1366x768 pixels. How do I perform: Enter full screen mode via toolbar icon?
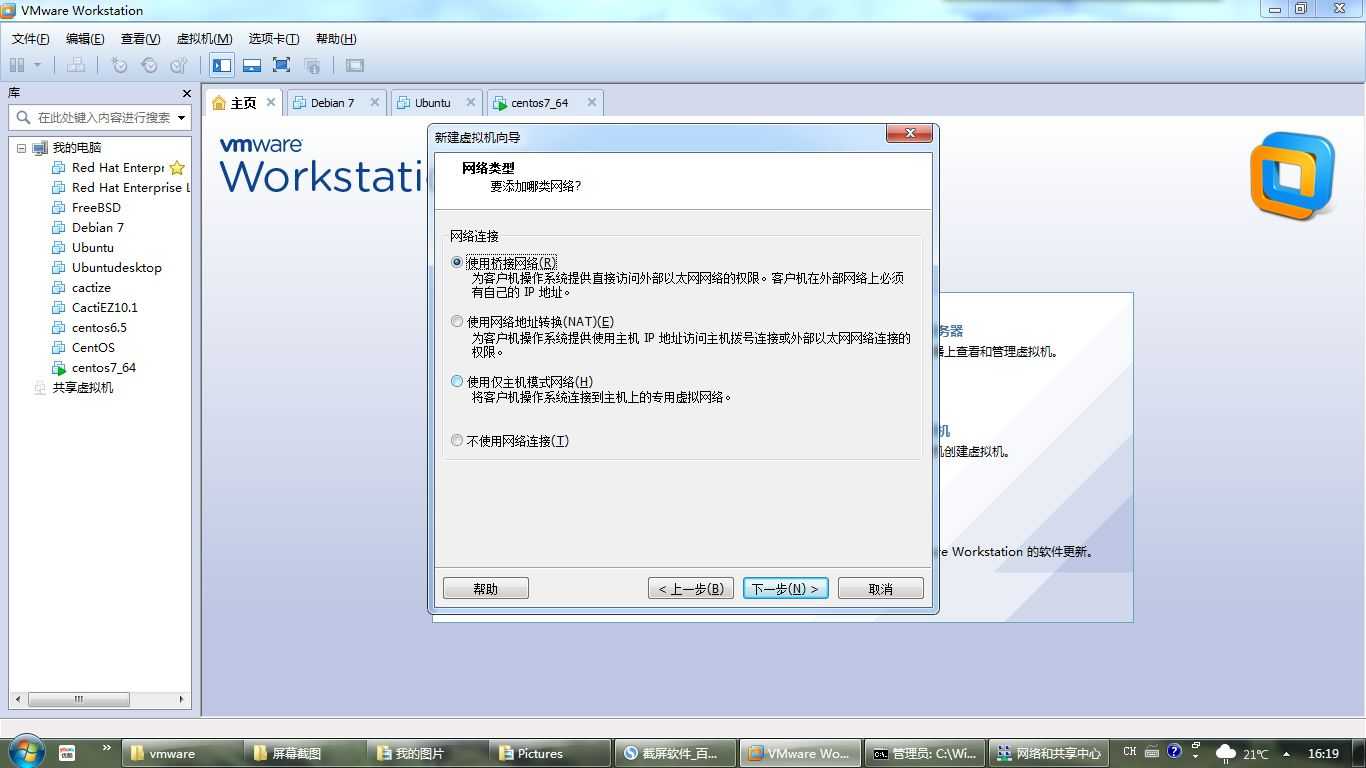pos(282,65)
